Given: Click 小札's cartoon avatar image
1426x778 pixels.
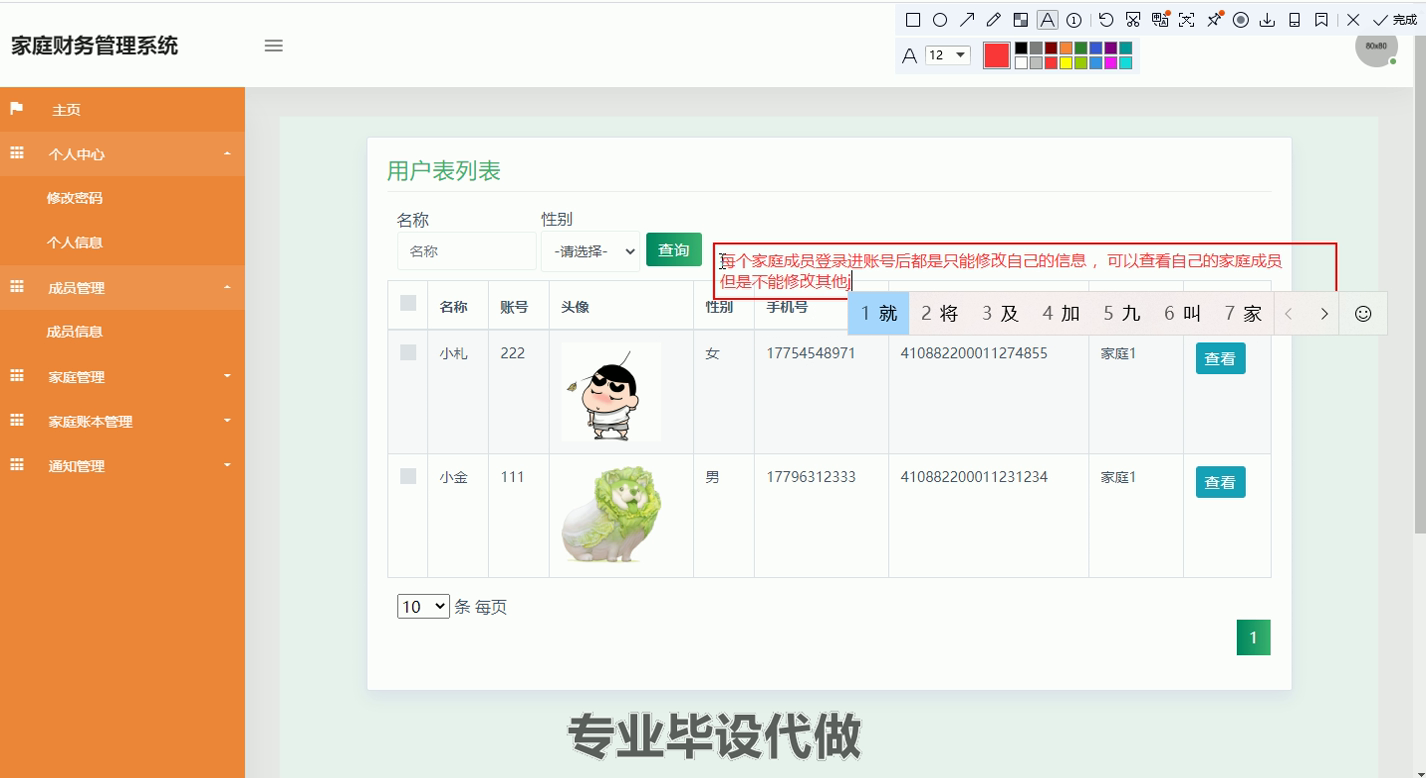Looking at the screenshot, I should (x=611, y=392).
